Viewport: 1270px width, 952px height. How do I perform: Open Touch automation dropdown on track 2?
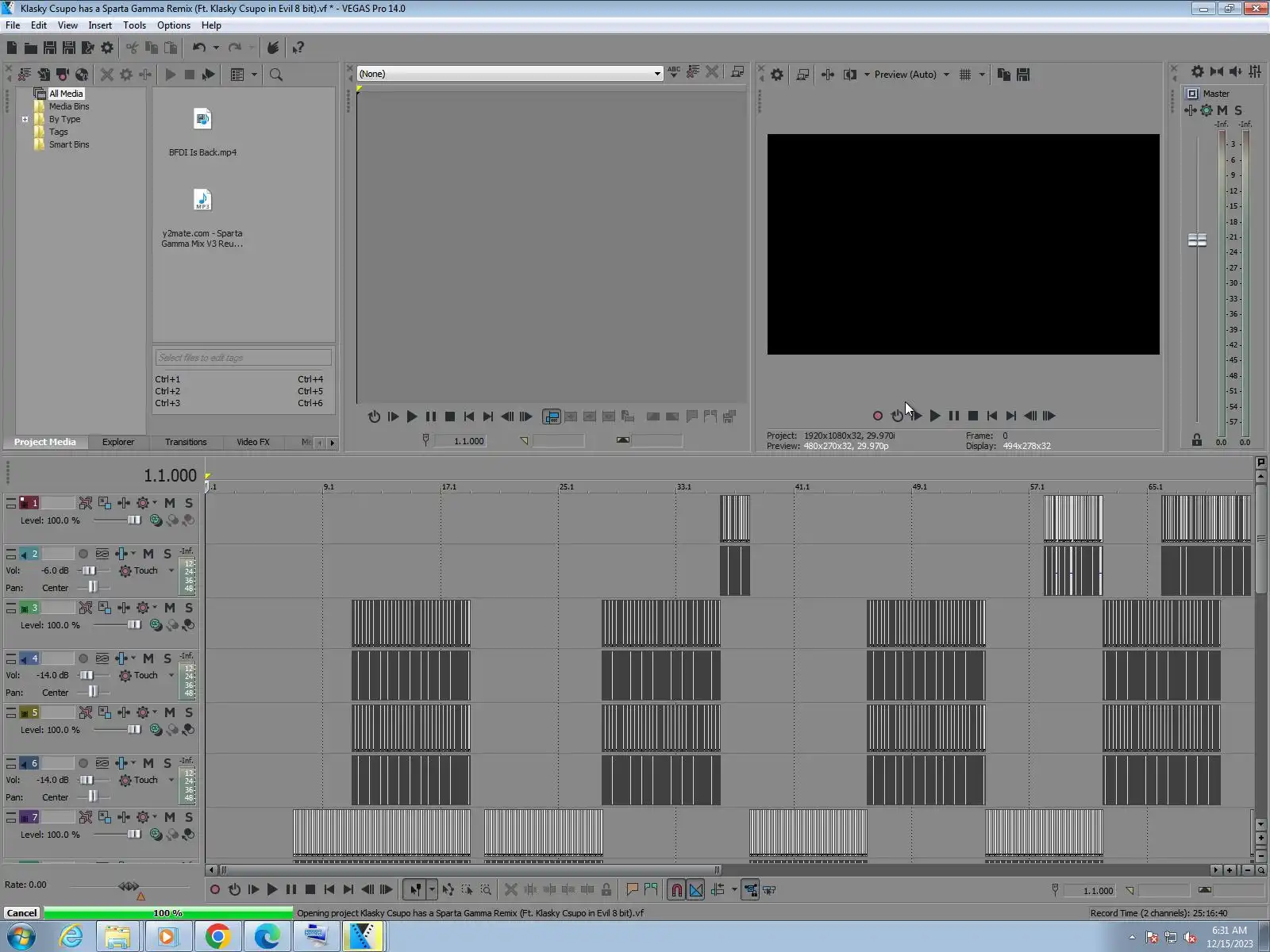[x=171, y=570]
